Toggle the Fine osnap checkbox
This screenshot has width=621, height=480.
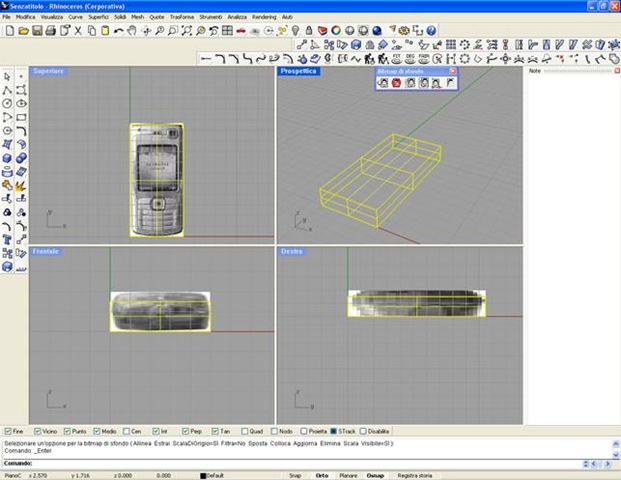8,431
